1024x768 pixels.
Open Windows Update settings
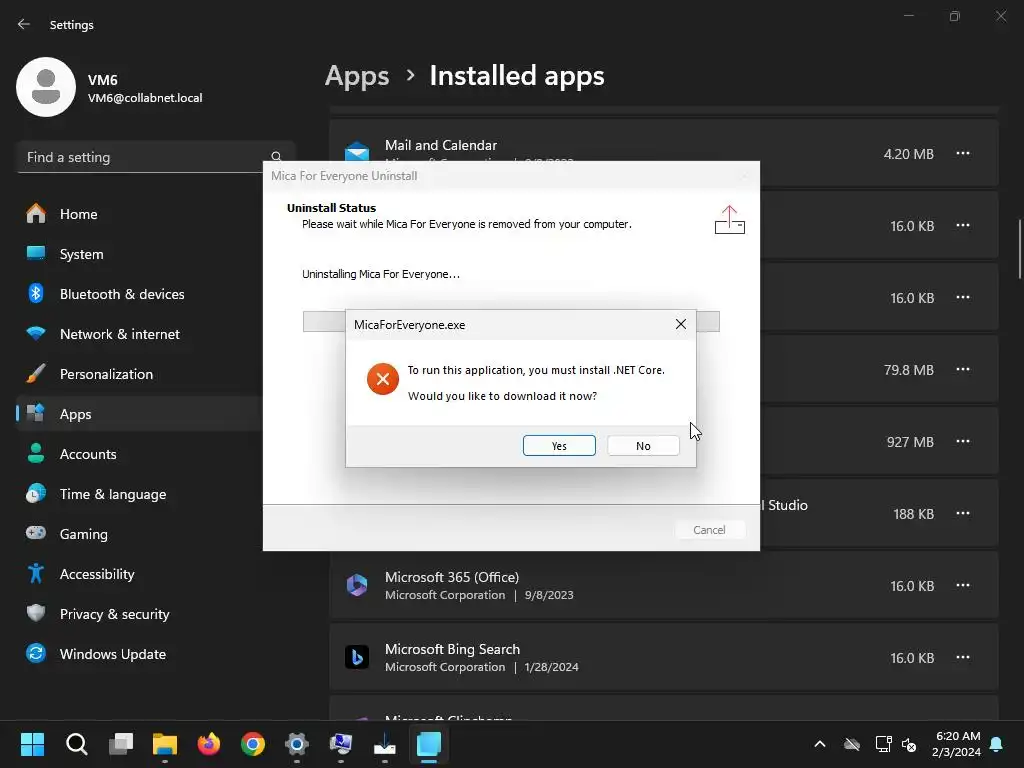pos(140,654)
